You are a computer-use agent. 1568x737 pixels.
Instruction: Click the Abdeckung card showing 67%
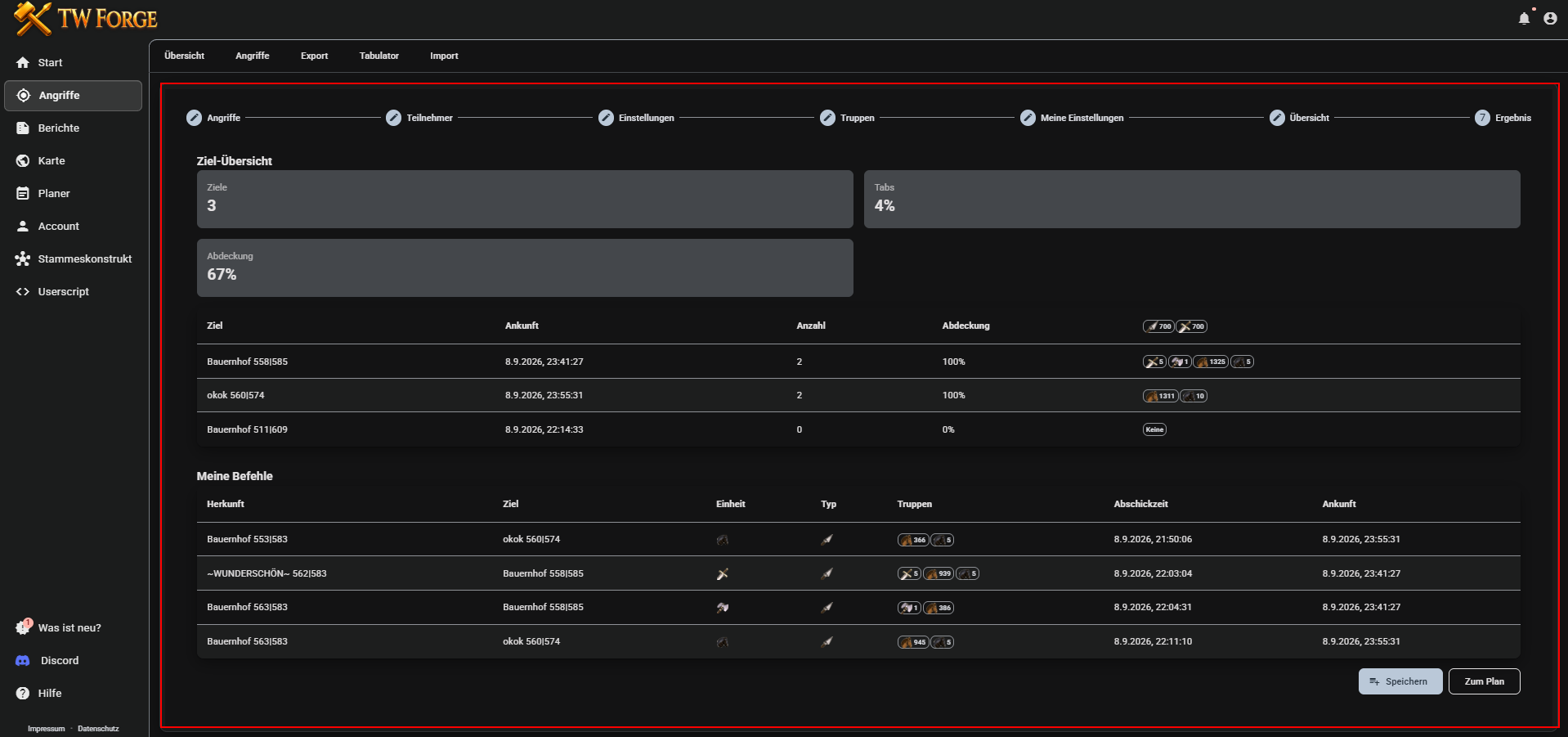525,267
